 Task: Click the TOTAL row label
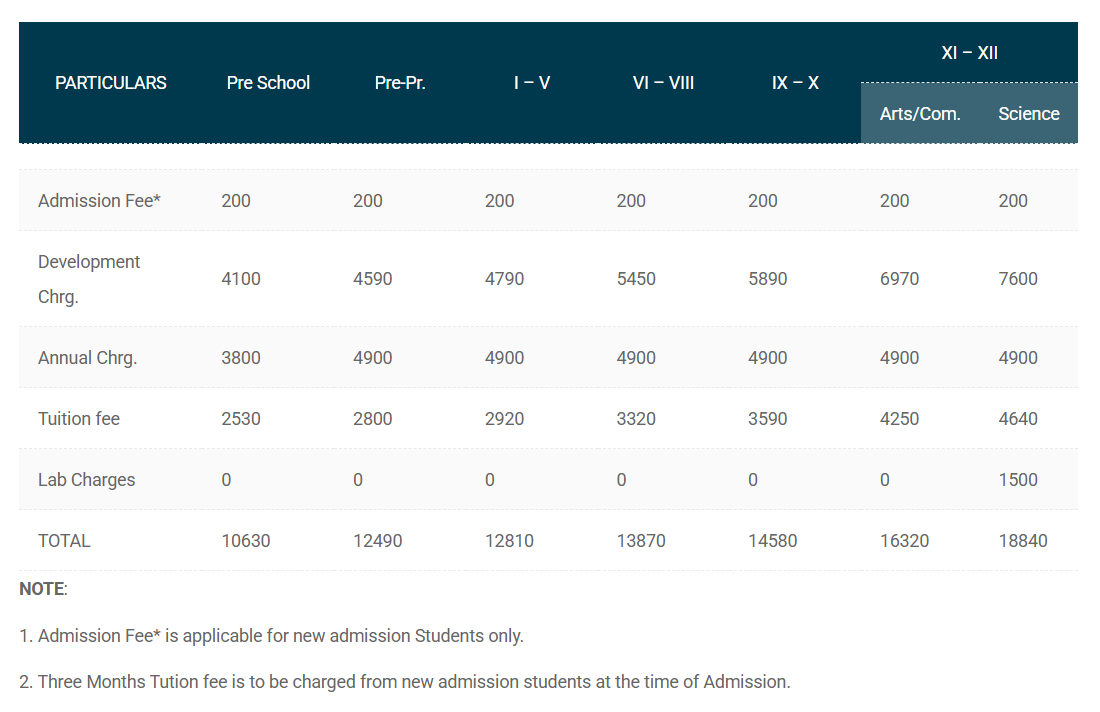click(x=64, y=540)
